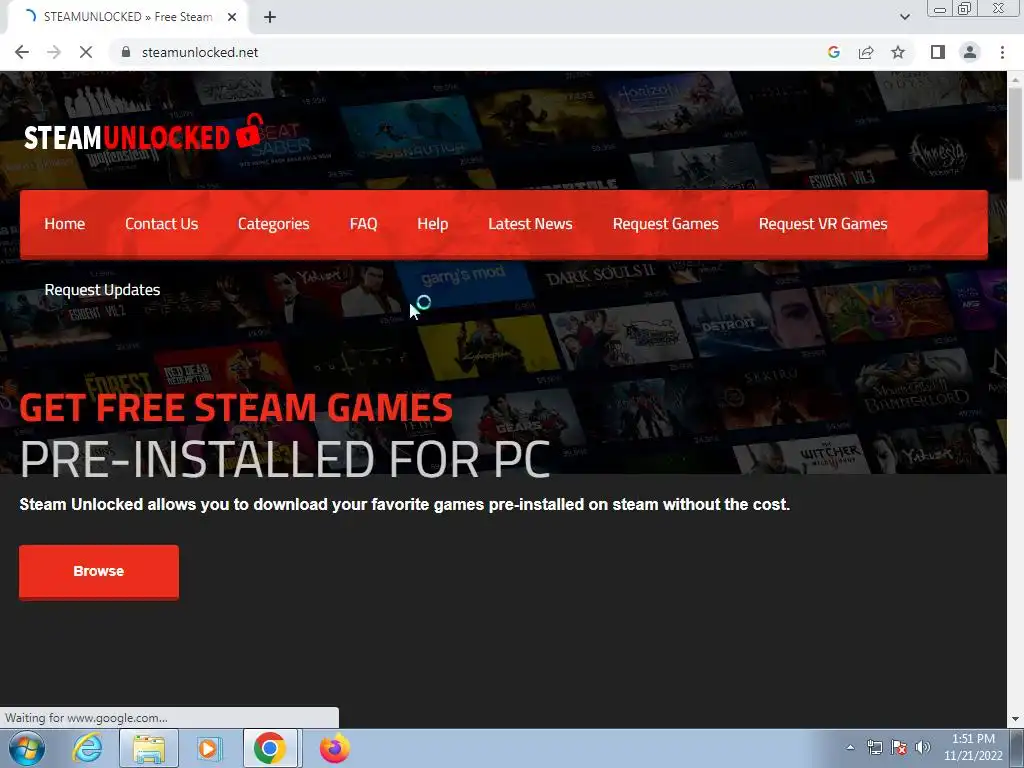Click the scrollbar down arrow

1015,718
